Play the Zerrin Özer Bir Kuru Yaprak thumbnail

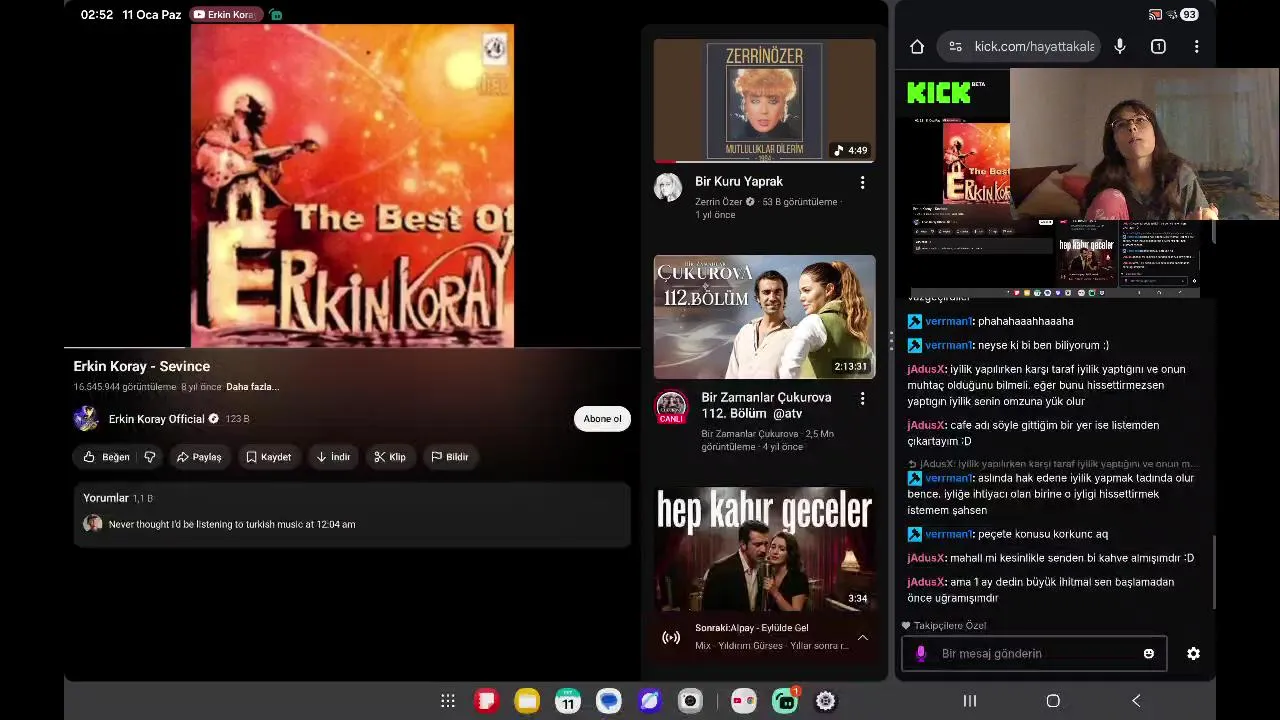click(x=765, y=100)
